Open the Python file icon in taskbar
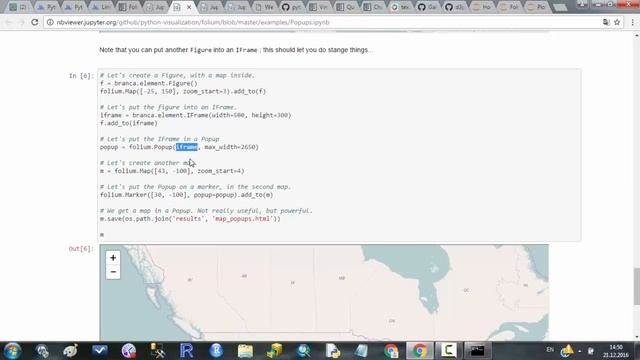The height and width of the screenshot is (360, 640). click(333, 351)
